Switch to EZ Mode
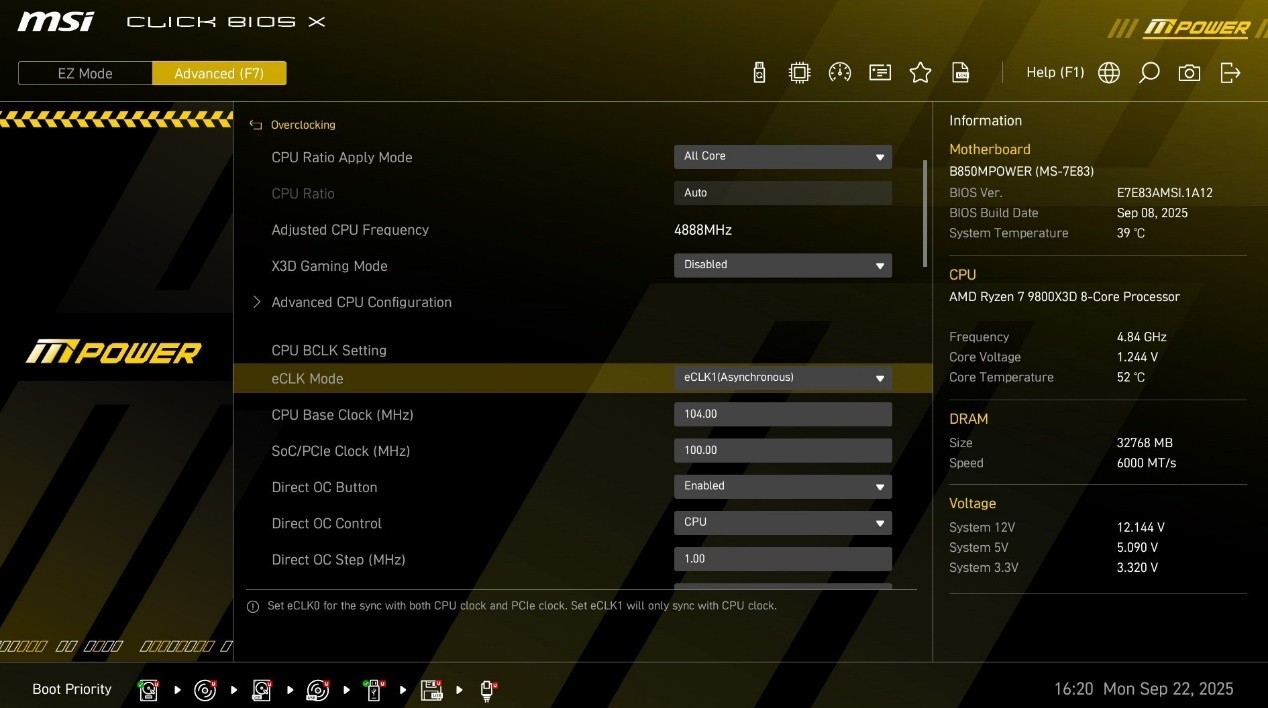The height and width of the screenshot is (708, 1268). pos(85,74)
